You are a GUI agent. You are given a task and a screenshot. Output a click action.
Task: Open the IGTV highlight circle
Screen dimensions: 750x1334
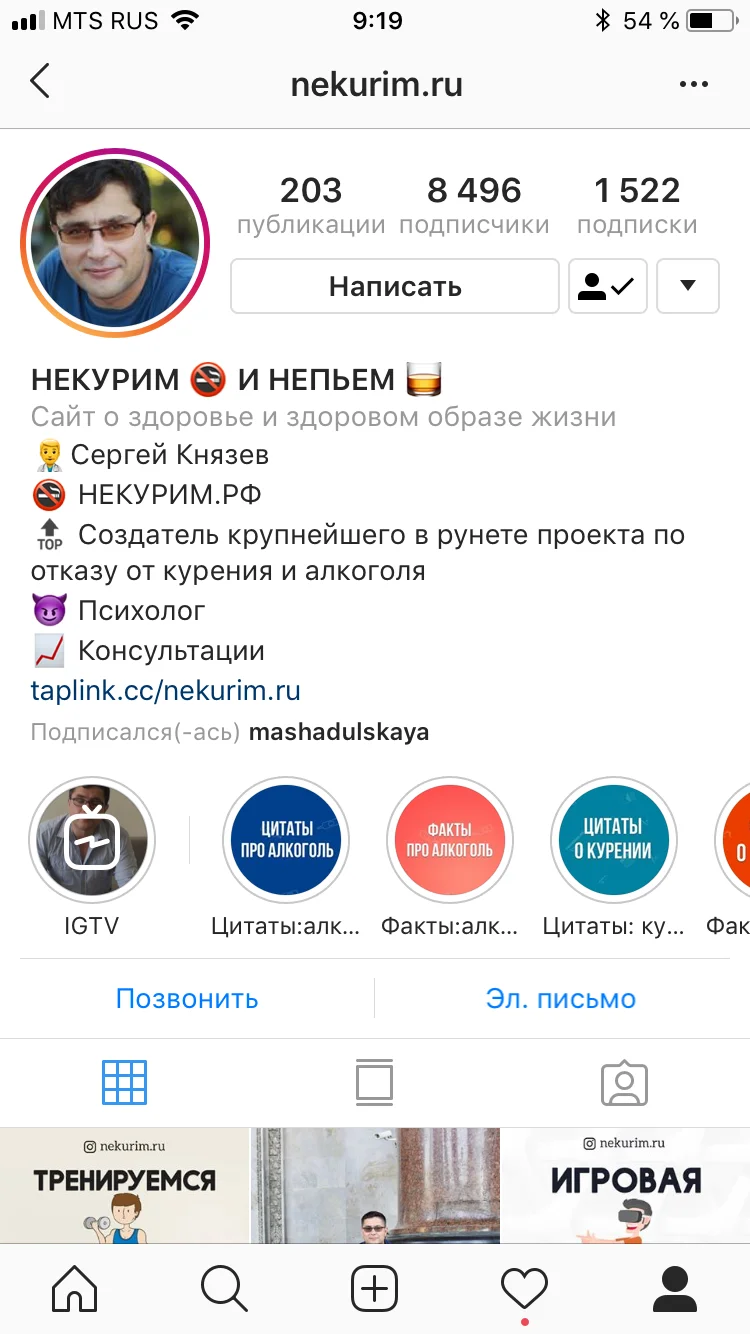[x=92, y=840]
